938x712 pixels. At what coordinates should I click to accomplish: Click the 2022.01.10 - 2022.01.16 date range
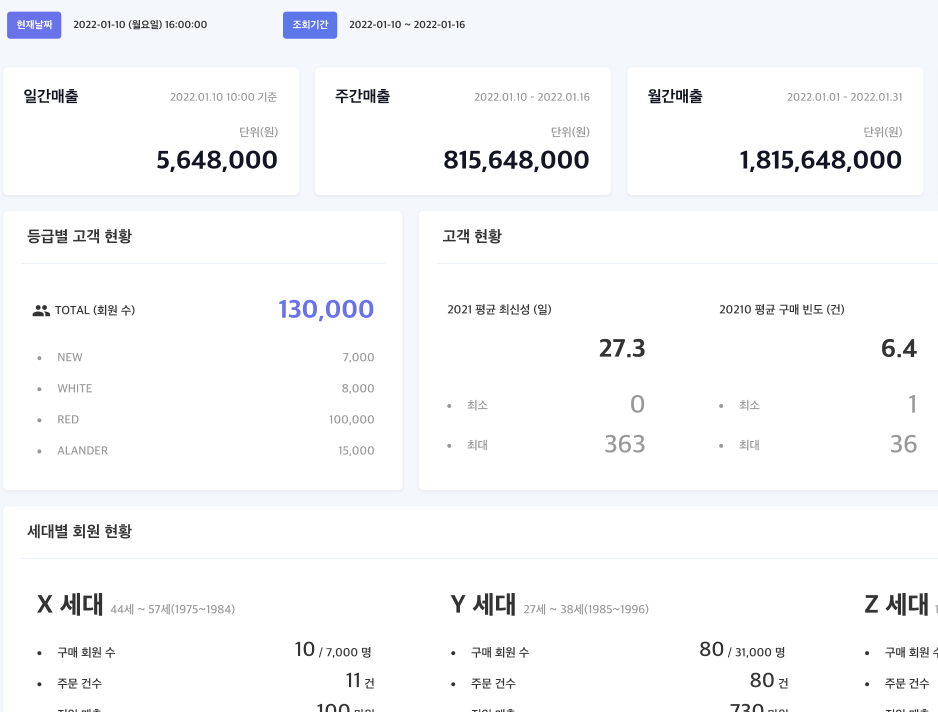532,97
